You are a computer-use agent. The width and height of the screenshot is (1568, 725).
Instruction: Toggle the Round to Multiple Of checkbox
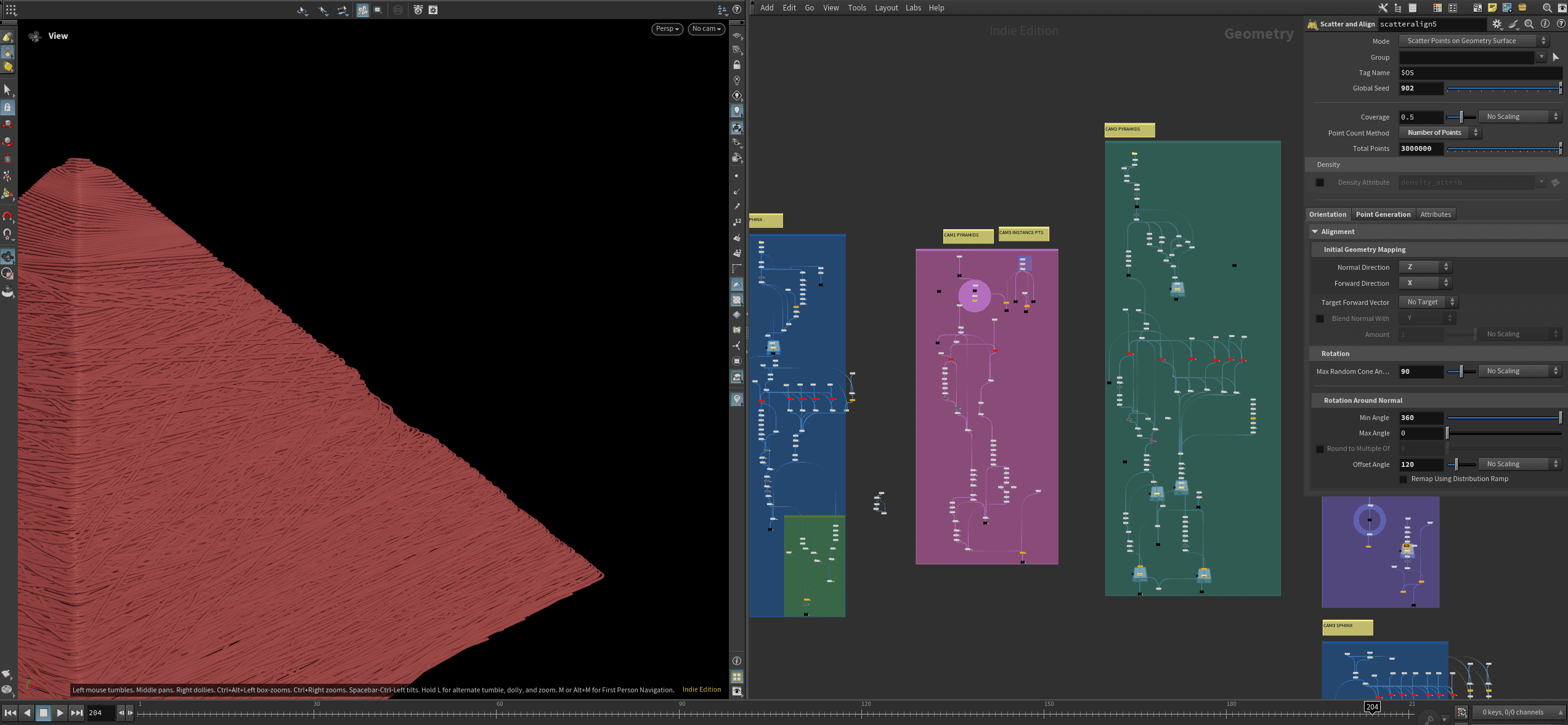[1320, 449]
